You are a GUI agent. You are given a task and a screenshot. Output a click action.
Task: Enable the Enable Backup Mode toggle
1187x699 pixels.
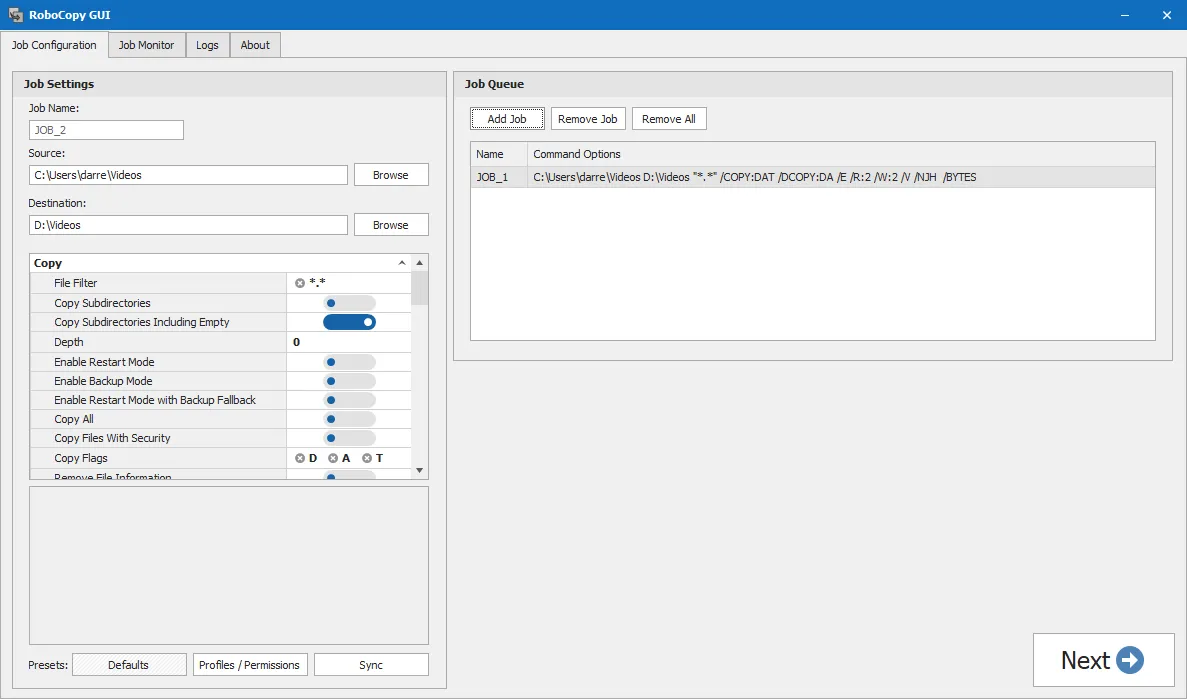pyautogui.click(x=348, y=380)
